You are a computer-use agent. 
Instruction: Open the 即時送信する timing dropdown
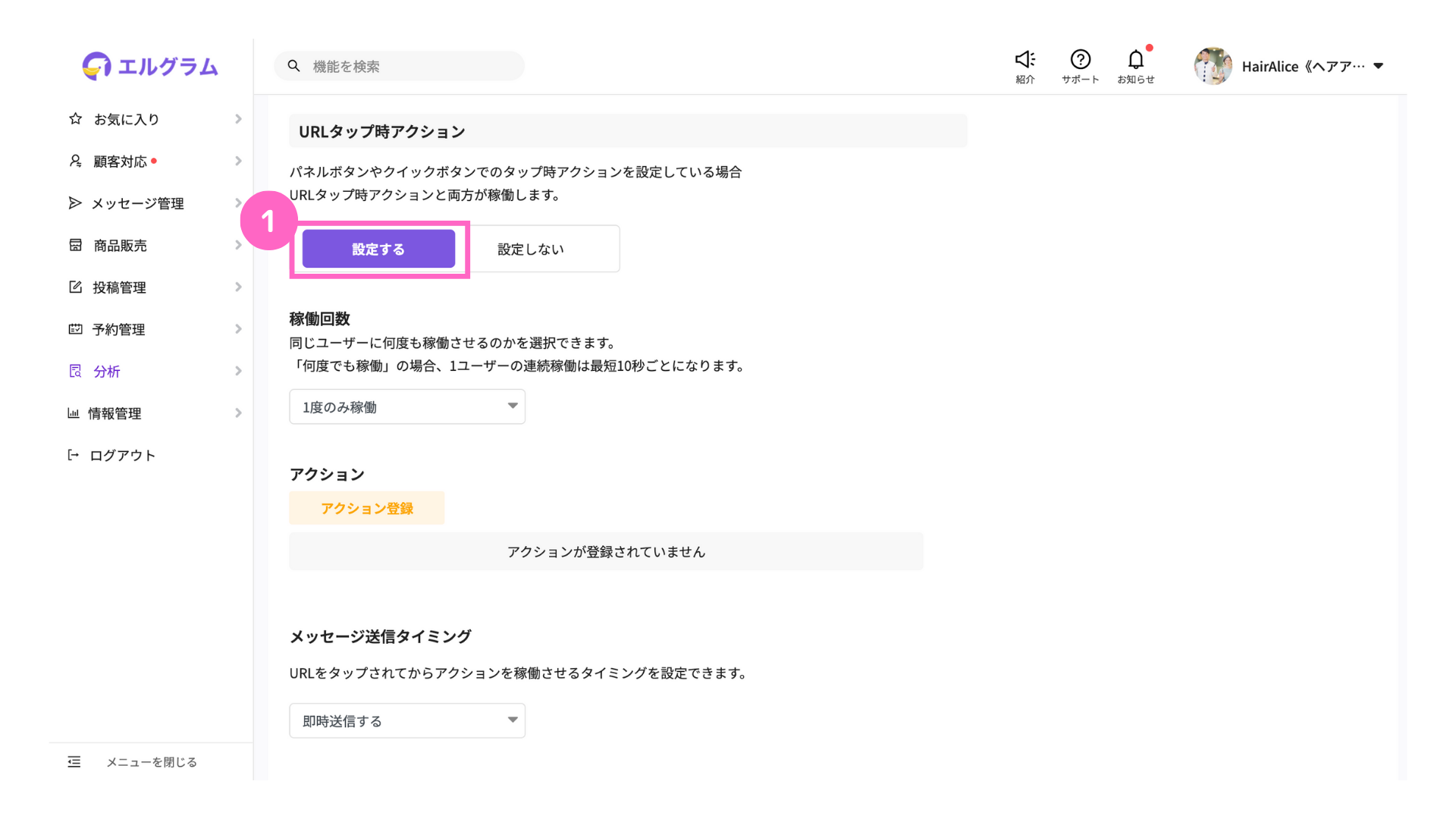tap(407, 720)
